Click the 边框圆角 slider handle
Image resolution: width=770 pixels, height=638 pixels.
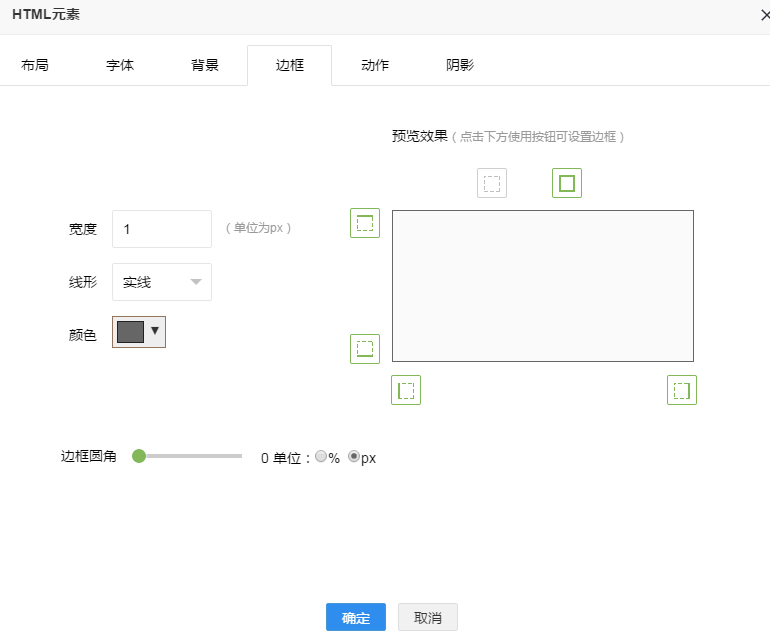pyautogui.click(x=139, y=456)
